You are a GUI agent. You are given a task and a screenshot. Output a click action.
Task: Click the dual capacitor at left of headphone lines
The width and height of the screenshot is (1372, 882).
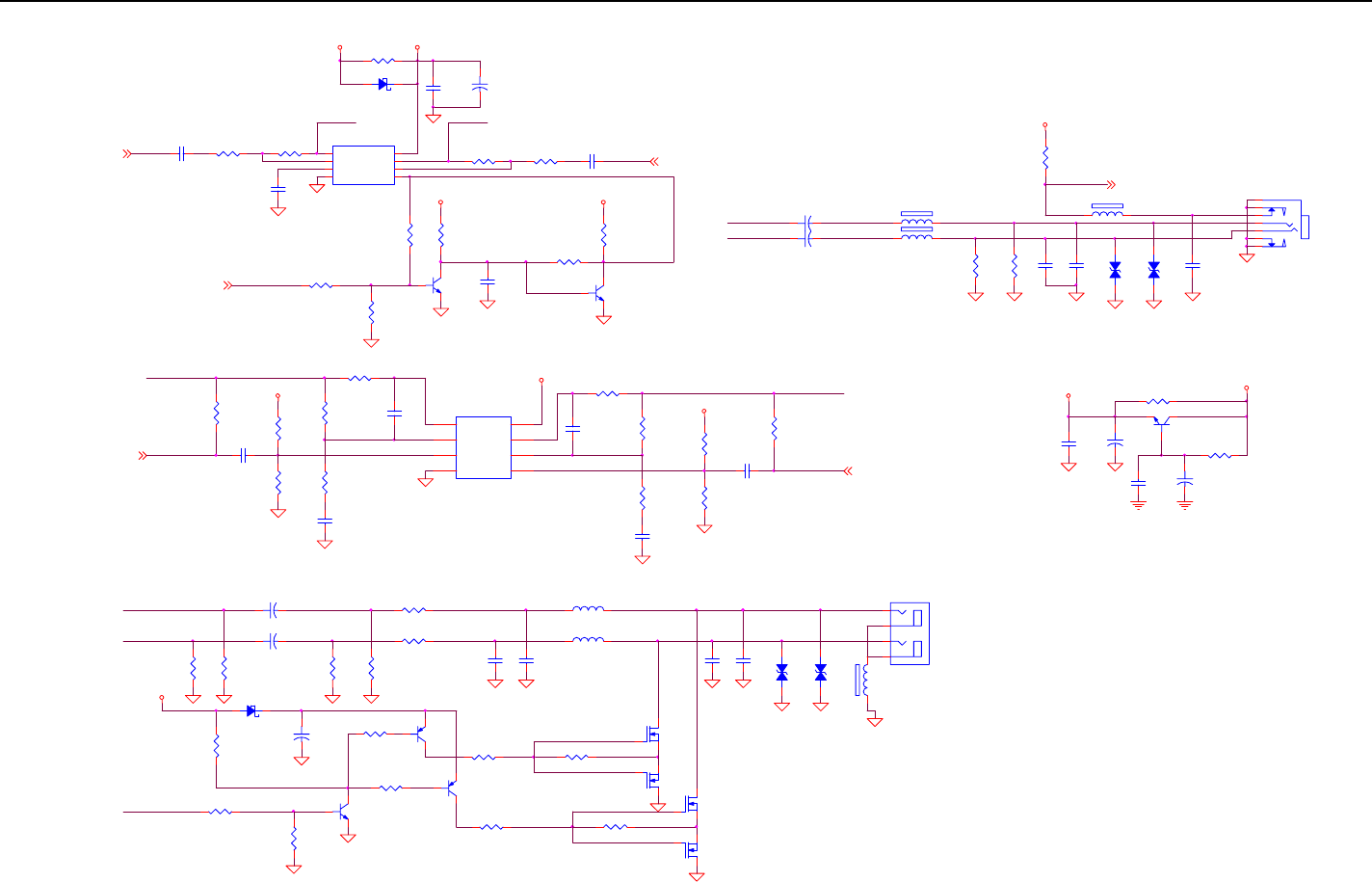coord(807,230)
